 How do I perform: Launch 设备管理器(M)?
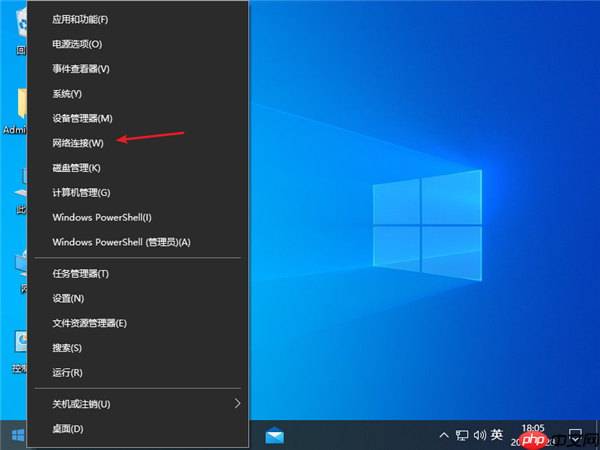[138, 119]
